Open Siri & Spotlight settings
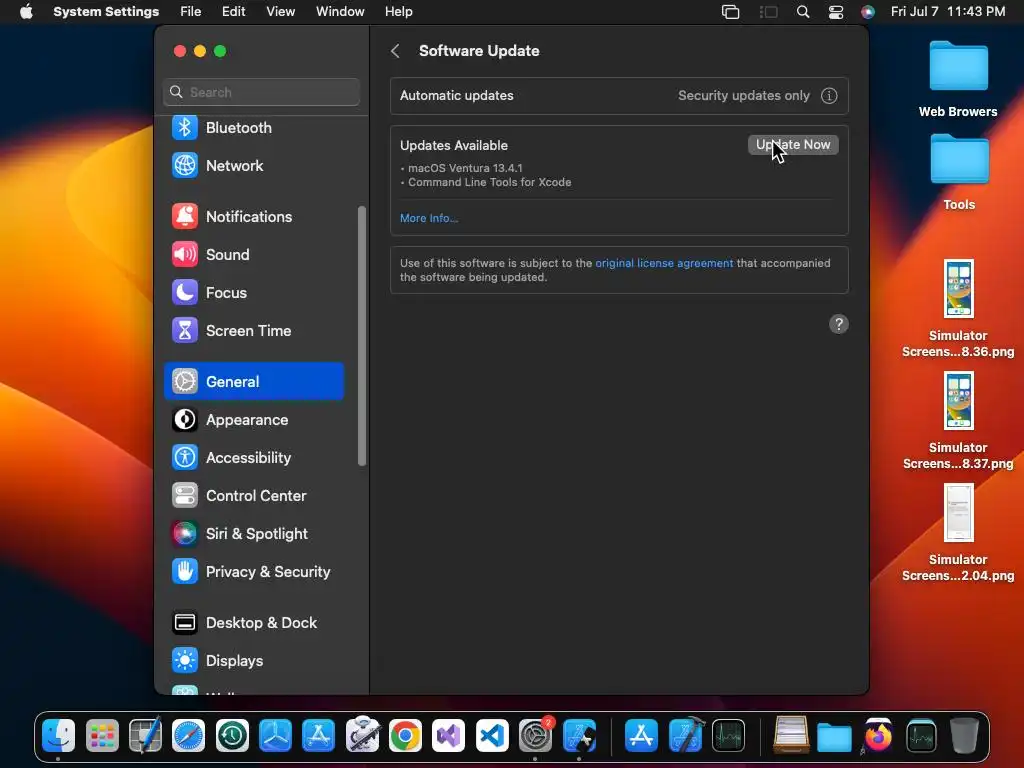 (x=253, y=534)
